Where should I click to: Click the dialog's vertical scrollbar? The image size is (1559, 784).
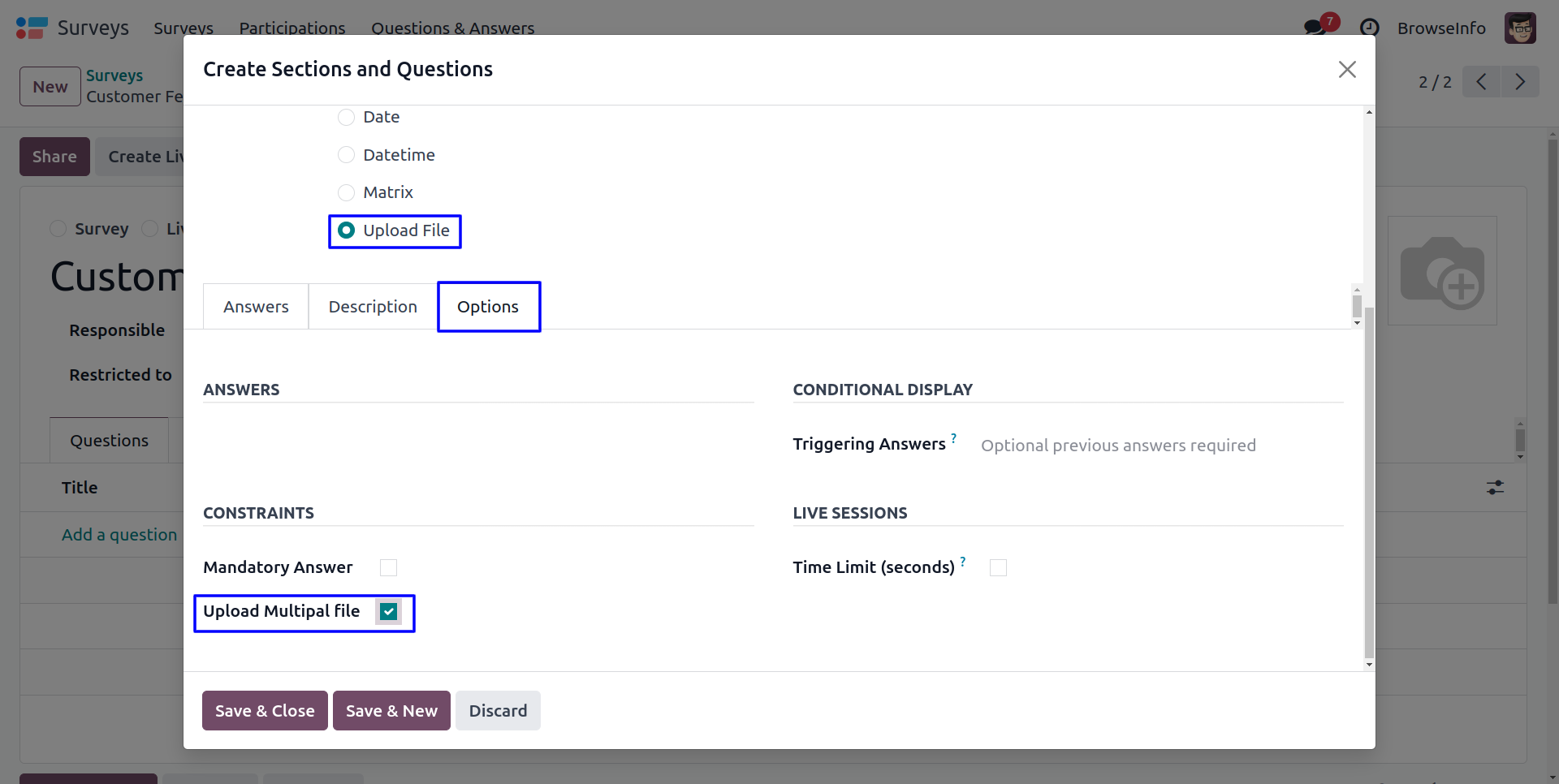click(x=1369, y=487)
